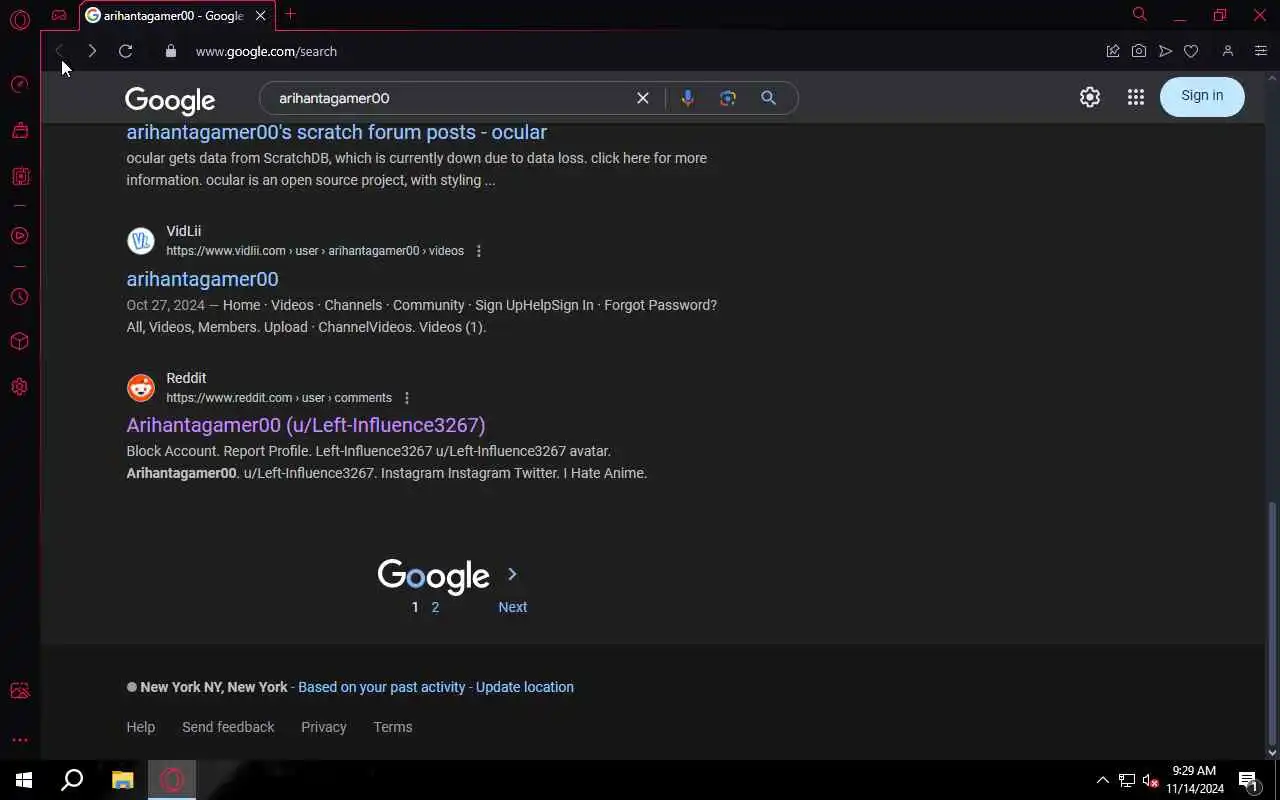Open GX Control speedometer in sidebar
The image size is (1280, 800).
19,84
